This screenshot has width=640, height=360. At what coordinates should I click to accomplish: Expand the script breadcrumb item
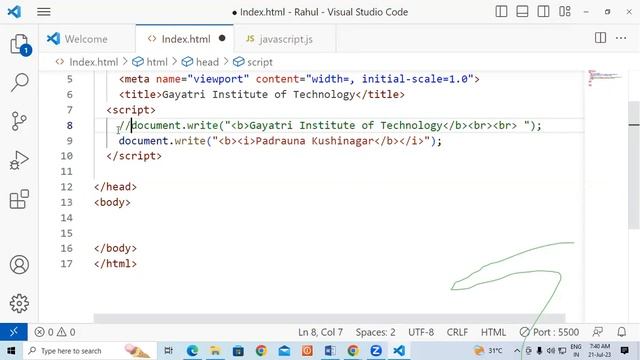(x=253, y=62)
